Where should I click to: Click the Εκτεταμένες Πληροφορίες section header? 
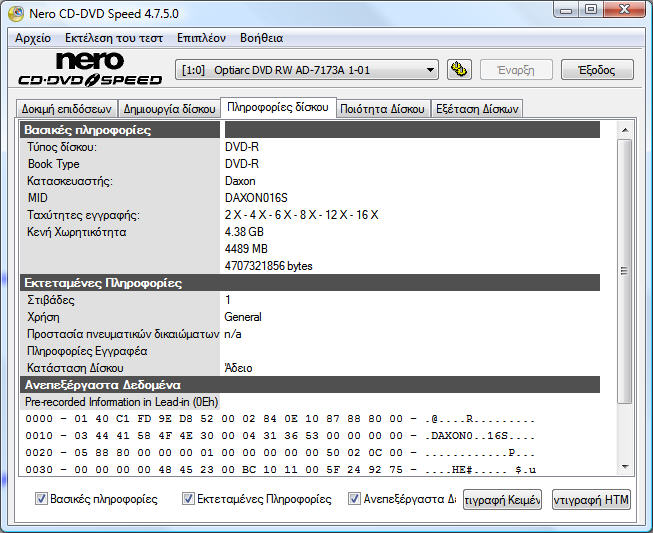coord(310,283)
